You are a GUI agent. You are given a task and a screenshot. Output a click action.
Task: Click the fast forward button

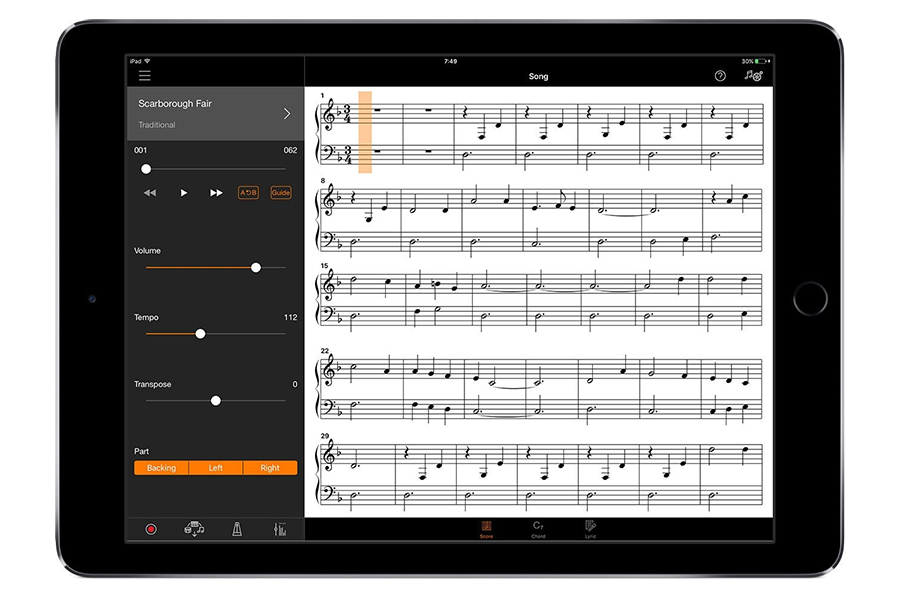[216, 193]
